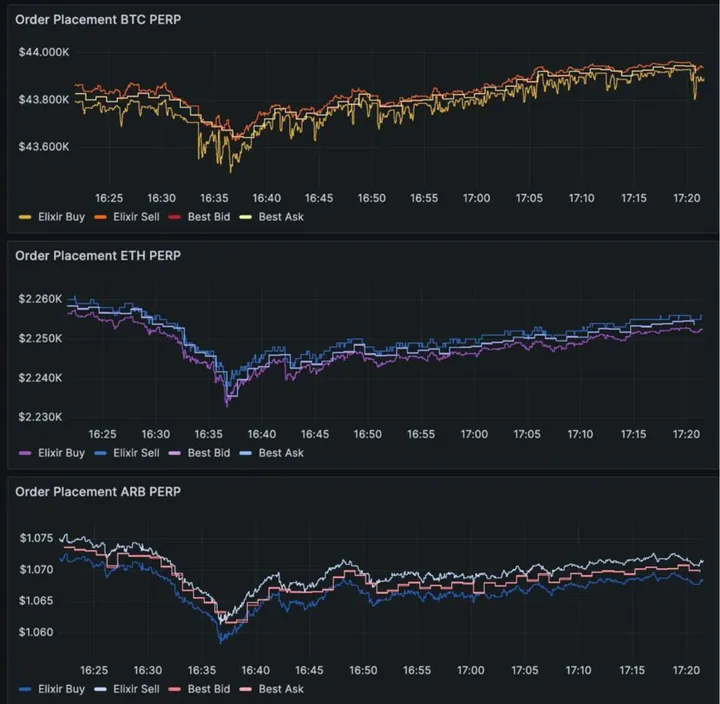The width and height of the screenshot is (720, 704).
Task: Click the $2.240K axis label on ETH chart
Action: pos(40,378)
